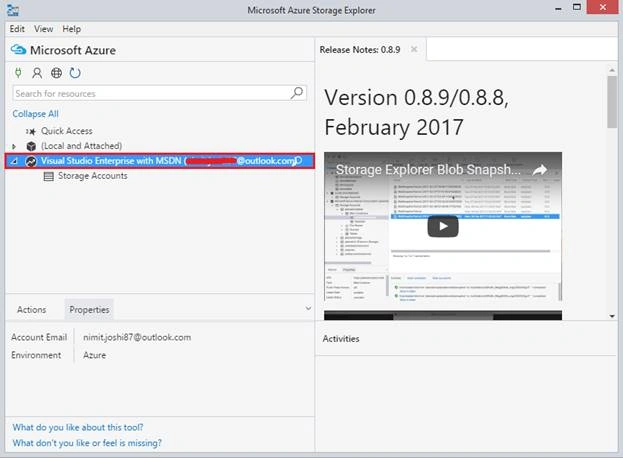Click the release notes scrollbar thumb
623x458 pixels.
tap(612, 102)
